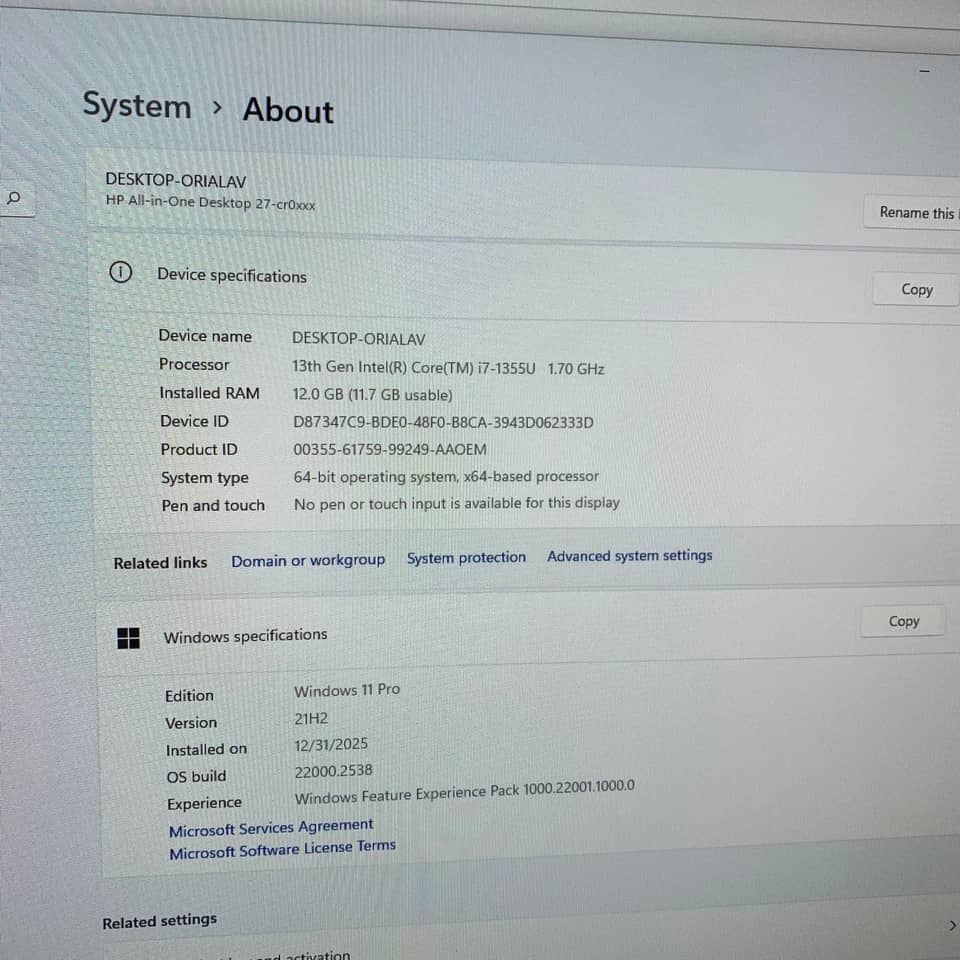Click the Version label
This screenshot has width=960, height=960.
point(190,723)
